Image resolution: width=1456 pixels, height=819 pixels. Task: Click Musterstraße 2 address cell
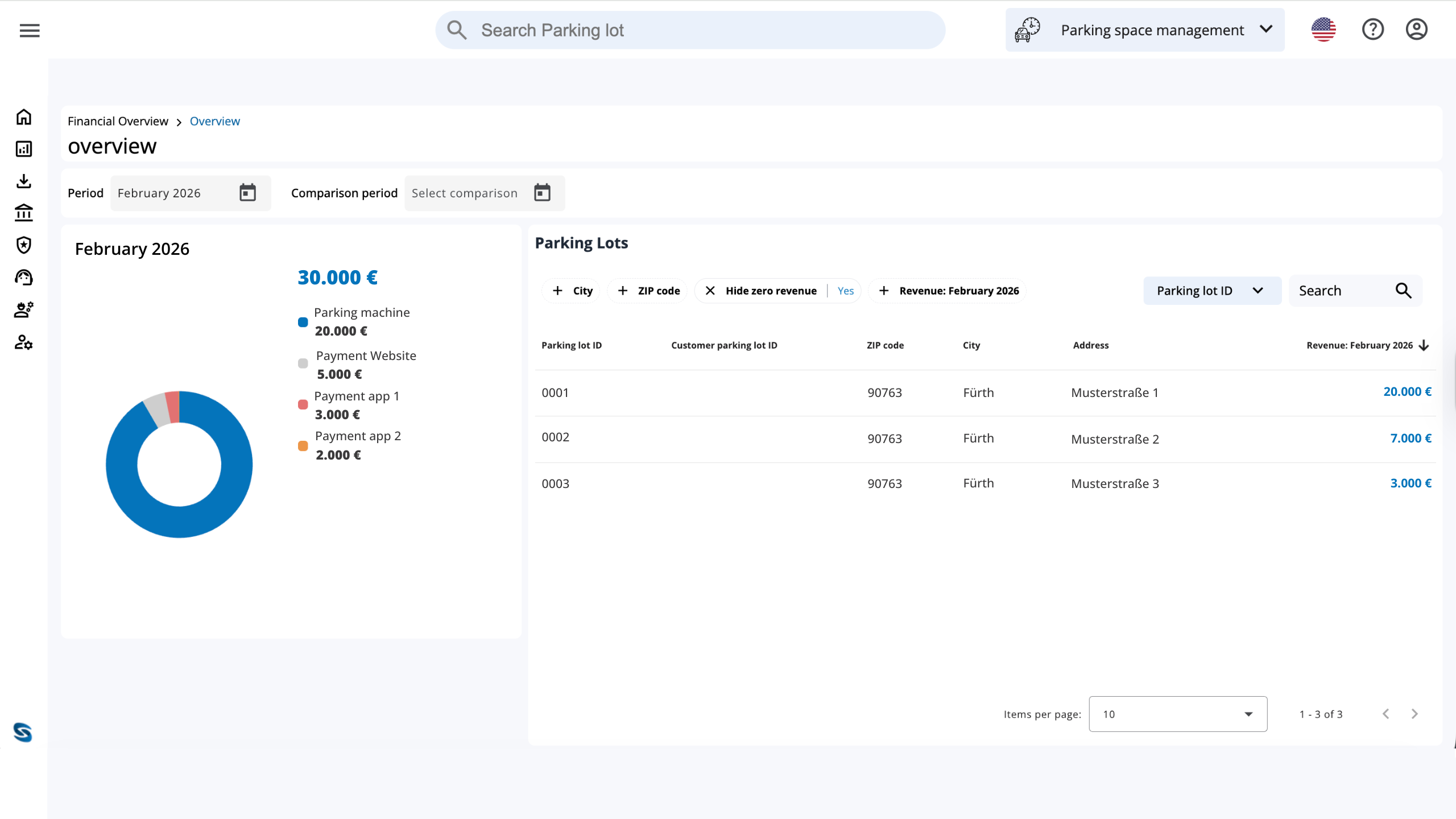[x=1115, y=439]
